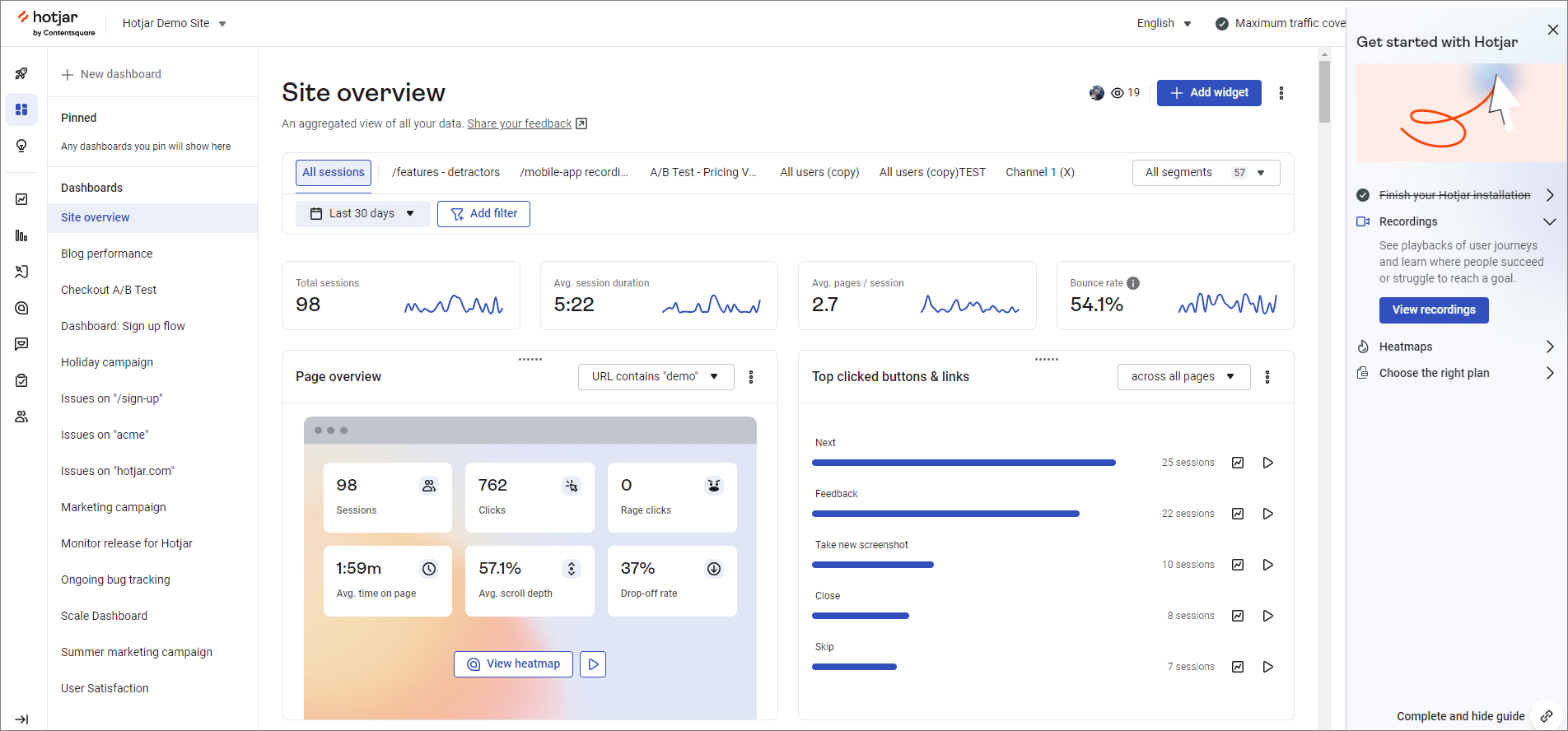This screenshot has width=1568, height=731.
Task: Open the rocket get-started sidebar icon
Action: tap(21, 73)
